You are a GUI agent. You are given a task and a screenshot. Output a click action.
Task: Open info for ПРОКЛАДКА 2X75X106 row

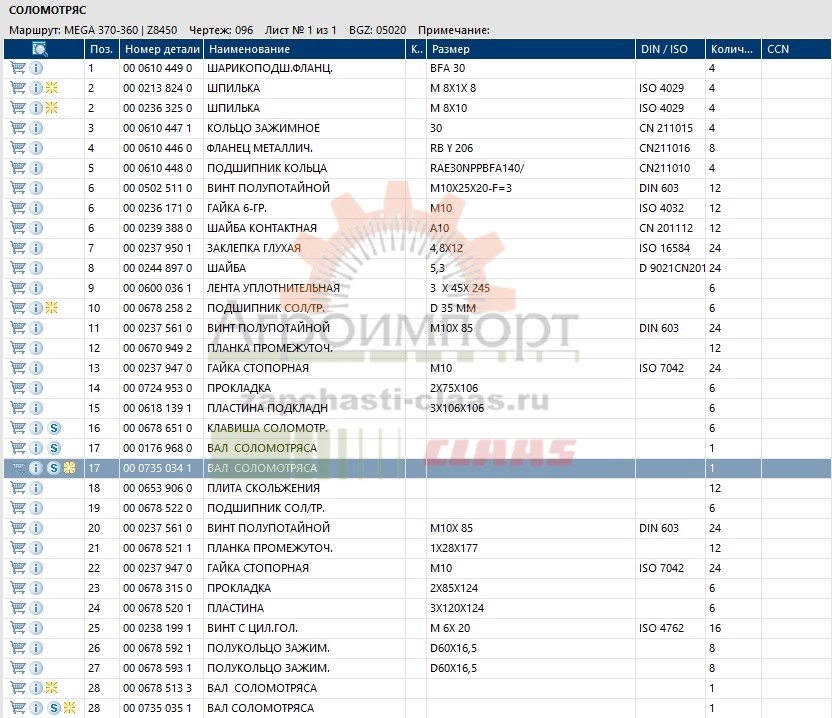coord(36,388)
